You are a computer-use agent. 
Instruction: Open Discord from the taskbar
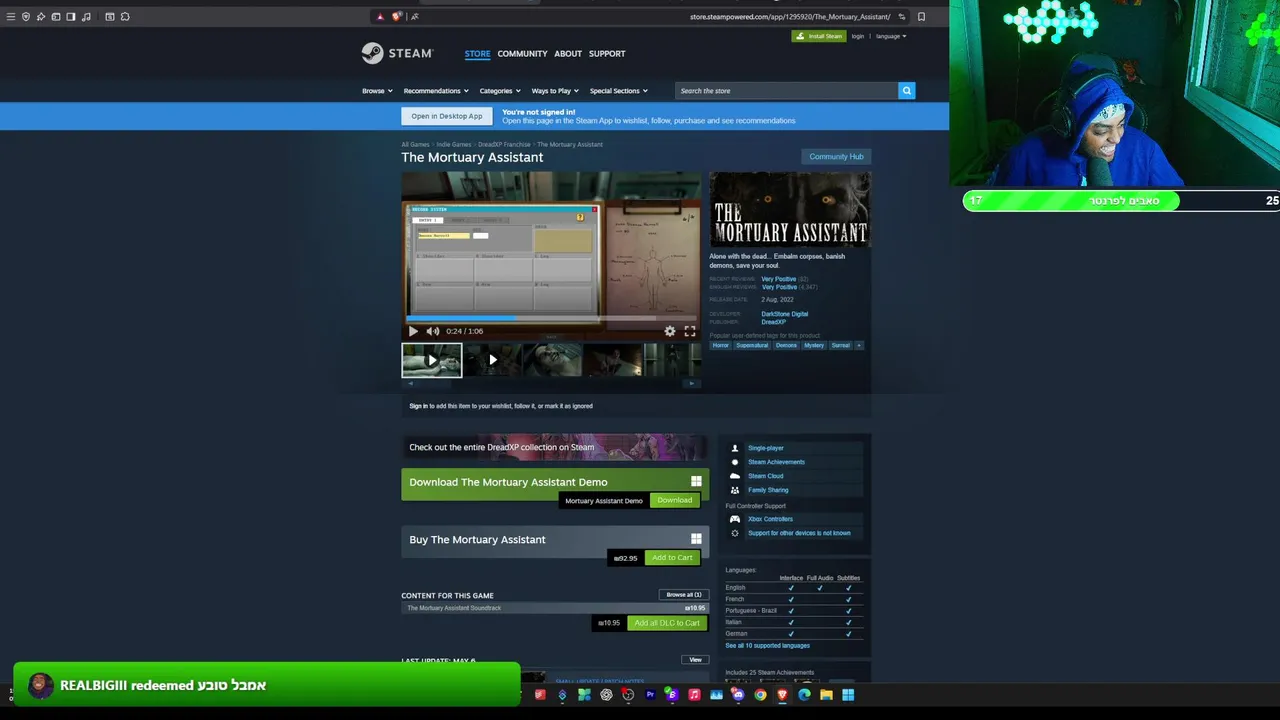click(738, 695)
